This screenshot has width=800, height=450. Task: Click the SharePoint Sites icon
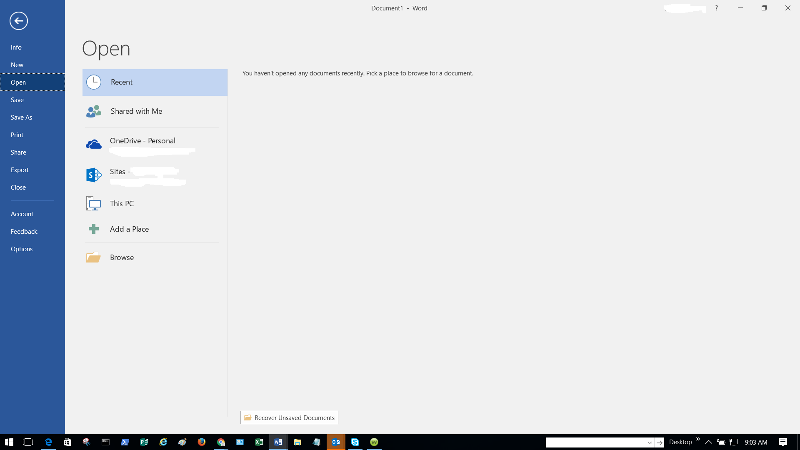click(x=94, y=175)
